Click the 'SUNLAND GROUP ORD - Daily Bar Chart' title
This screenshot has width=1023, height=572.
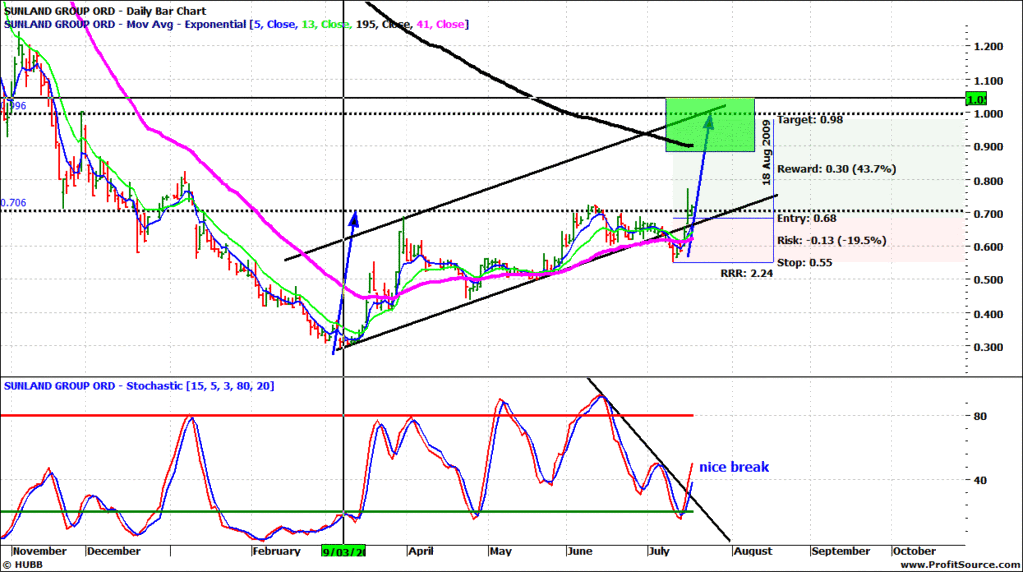click(105, 11)
